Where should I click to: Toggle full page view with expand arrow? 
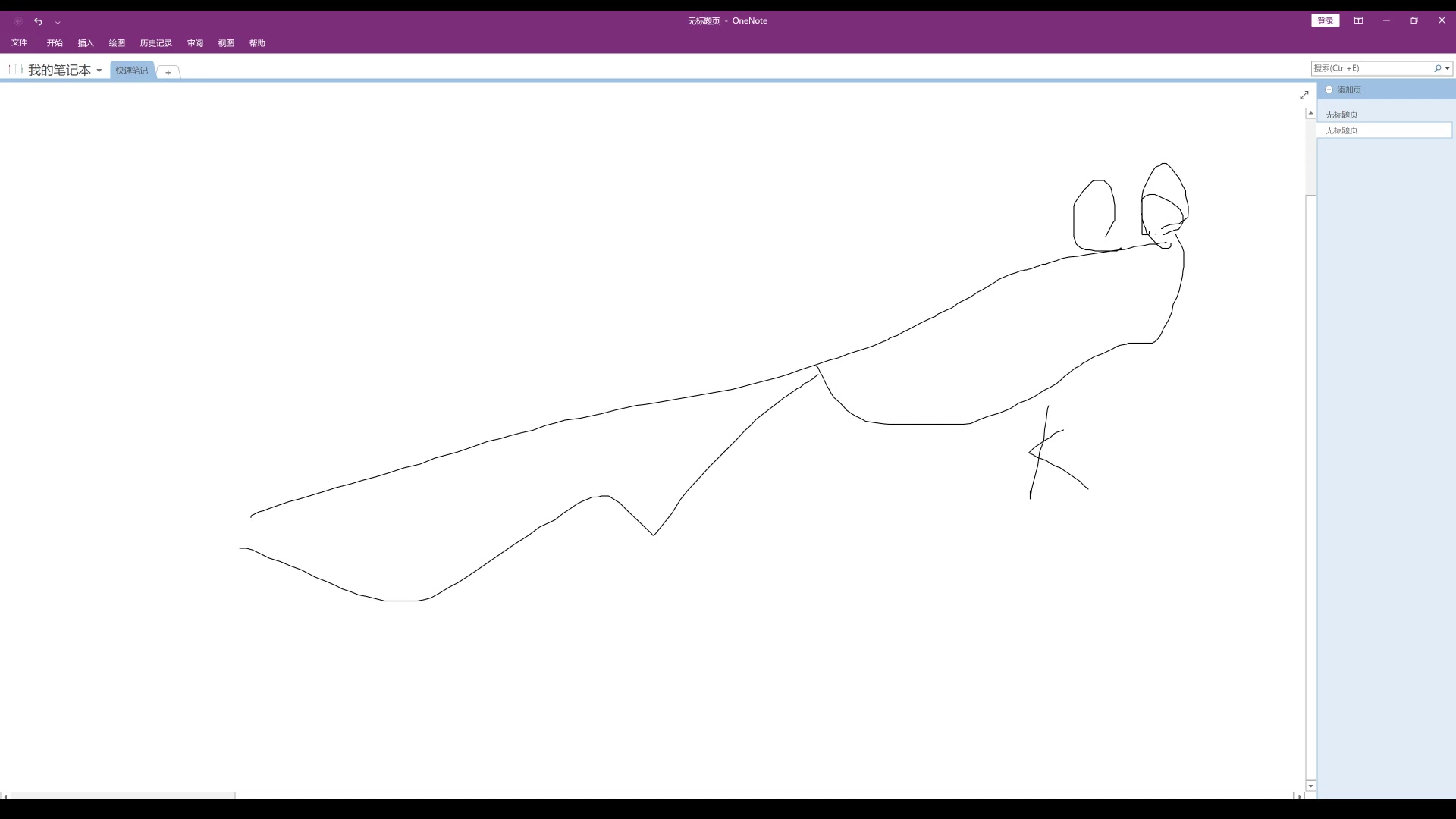point(1304,95)
